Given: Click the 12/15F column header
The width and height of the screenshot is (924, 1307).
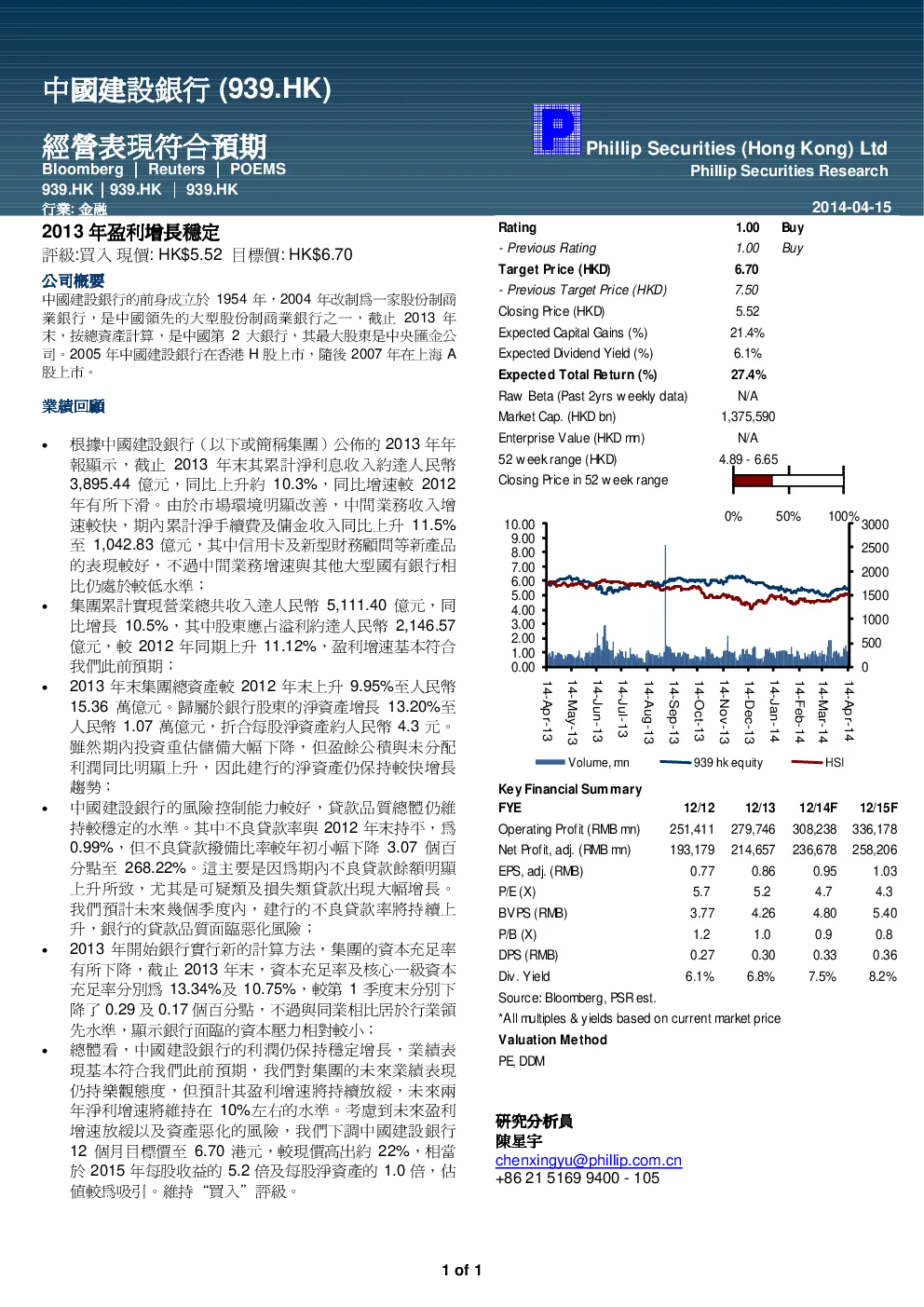Looking at the screenshot, I should (878, 808).
